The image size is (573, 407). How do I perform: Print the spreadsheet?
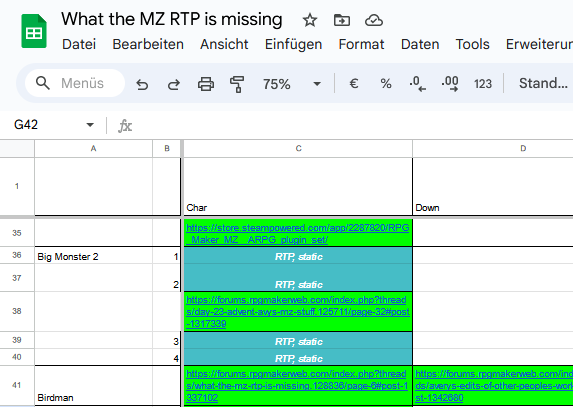click(x=206, y=84)
